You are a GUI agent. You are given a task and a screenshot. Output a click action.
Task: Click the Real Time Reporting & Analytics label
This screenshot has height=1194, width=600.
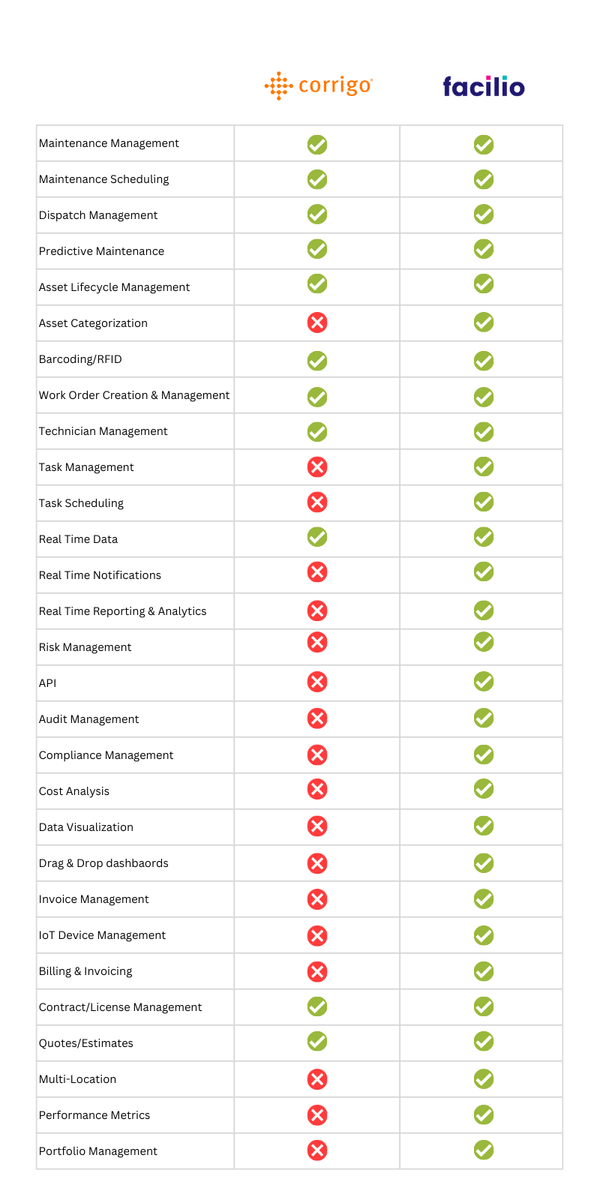tap(122, 611)
